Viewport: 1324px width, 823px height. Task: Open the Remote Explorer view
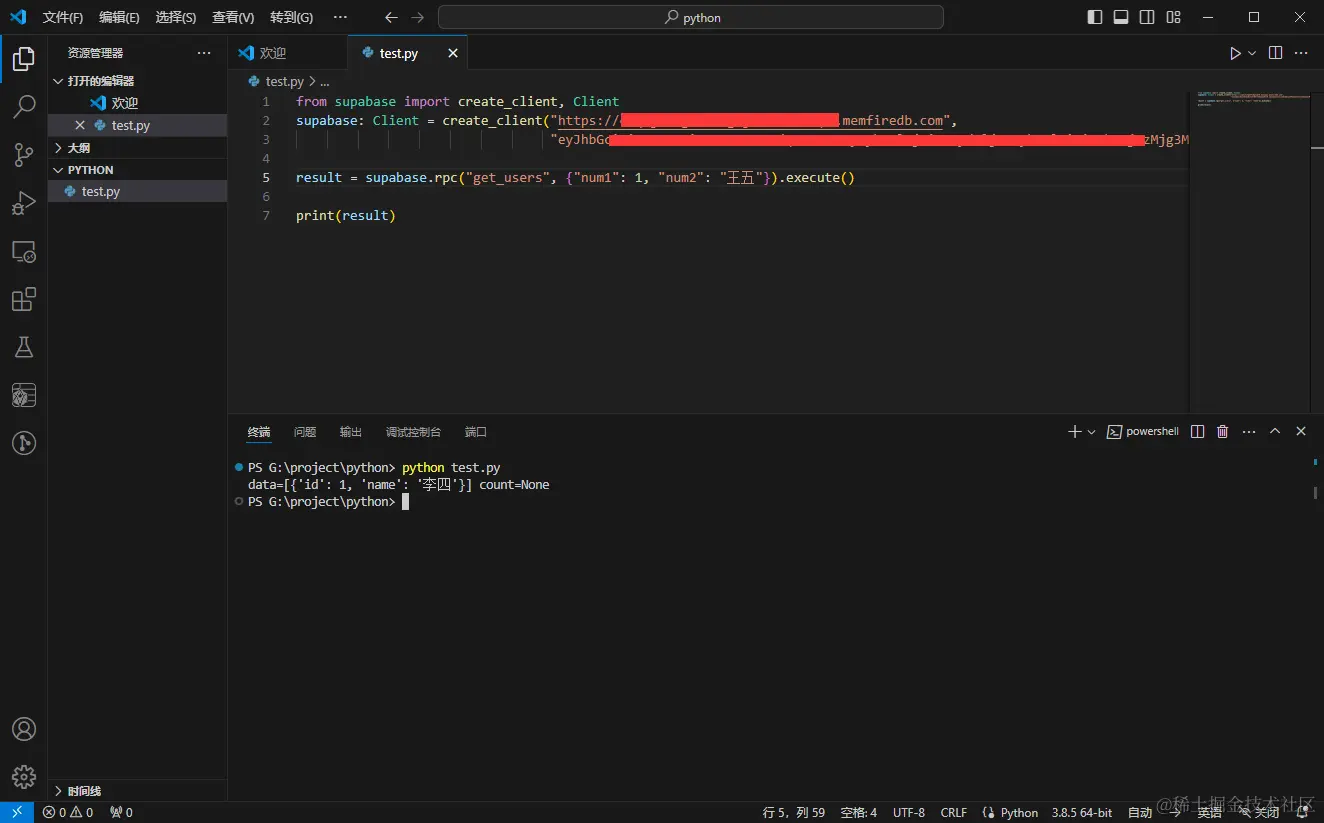pyautogui.click(x=24, y=251)
